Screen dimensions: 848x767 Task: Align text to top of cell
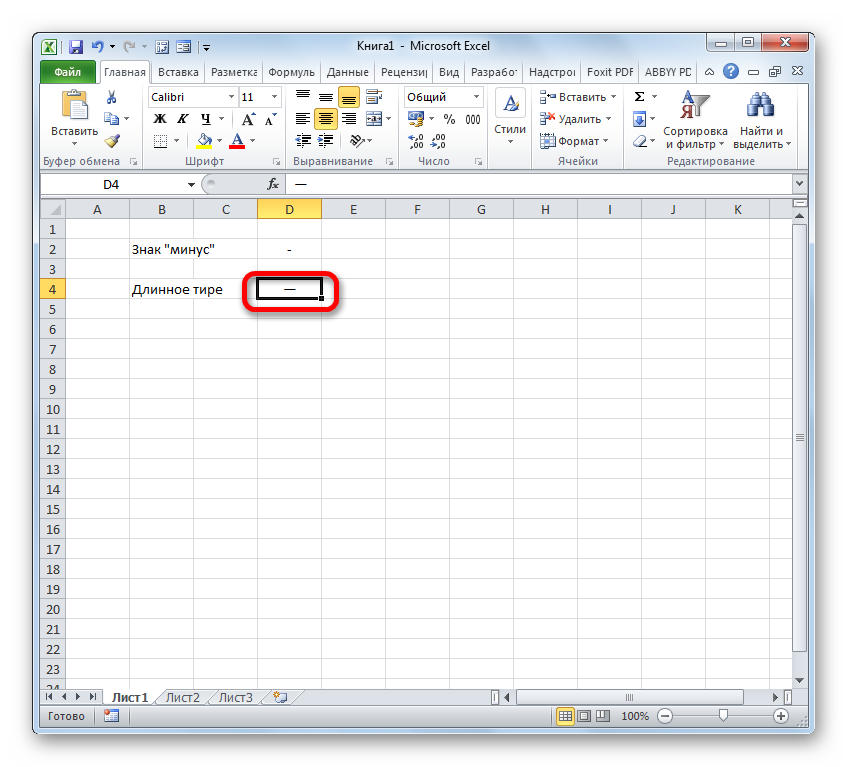pos(303,96)
